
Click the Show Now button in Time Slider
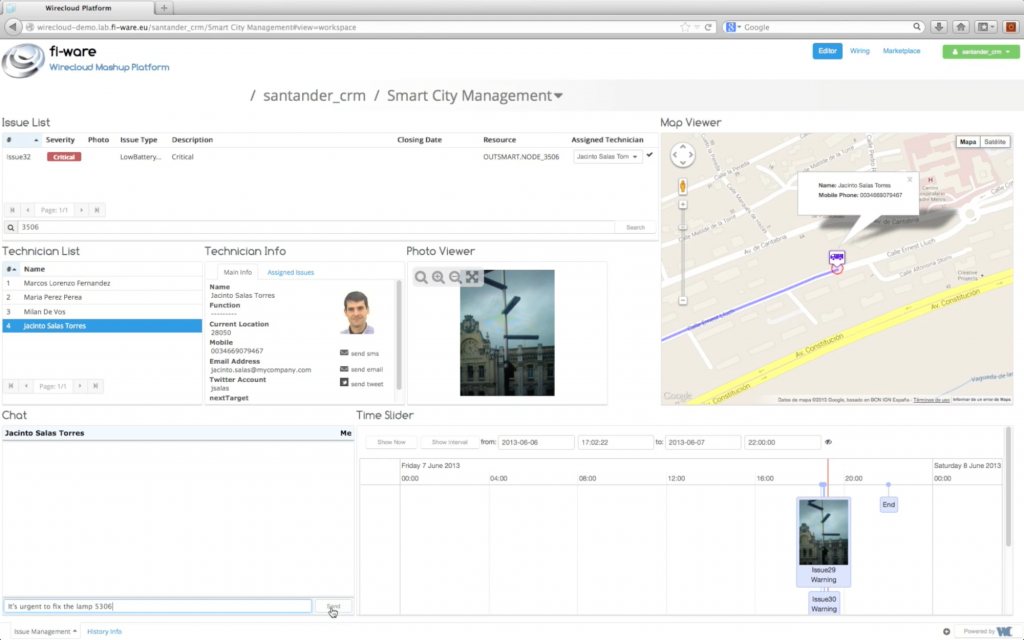tap(390, 441)
